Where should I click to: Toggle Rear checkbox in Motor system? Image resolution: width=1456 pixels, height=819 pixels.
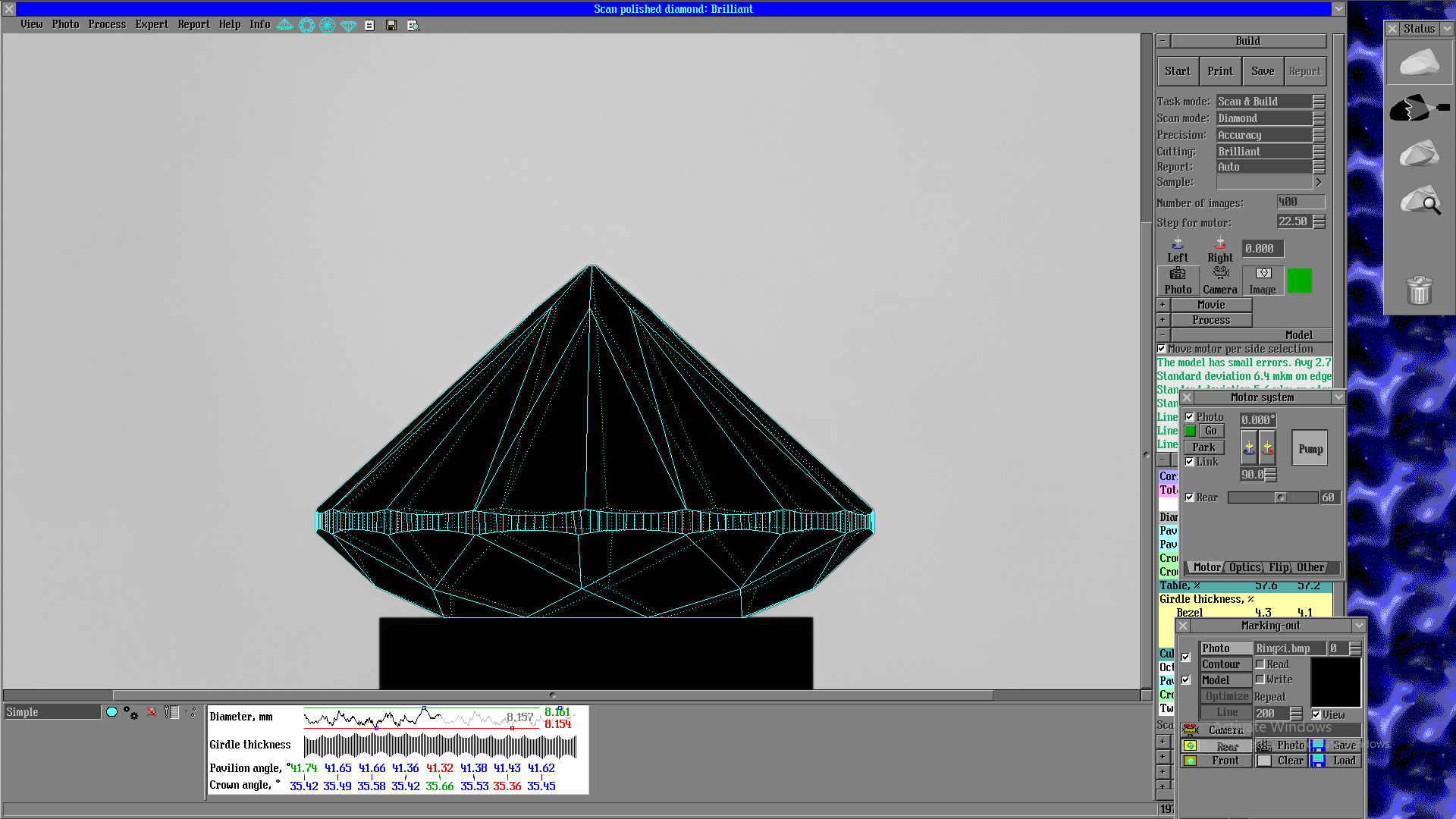1190,497
